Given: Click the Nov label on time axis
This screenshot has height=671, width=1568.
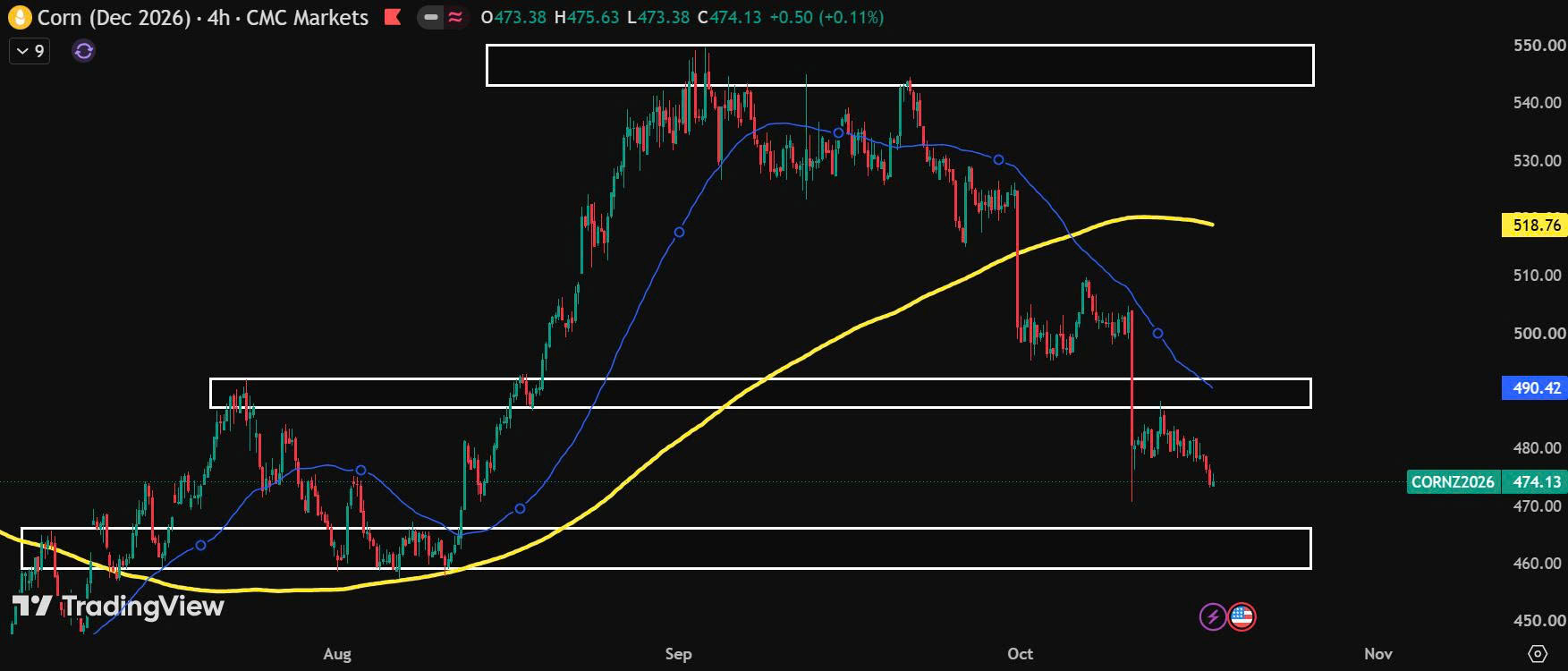Looking at the screenshot, I should pos(1378,654).
